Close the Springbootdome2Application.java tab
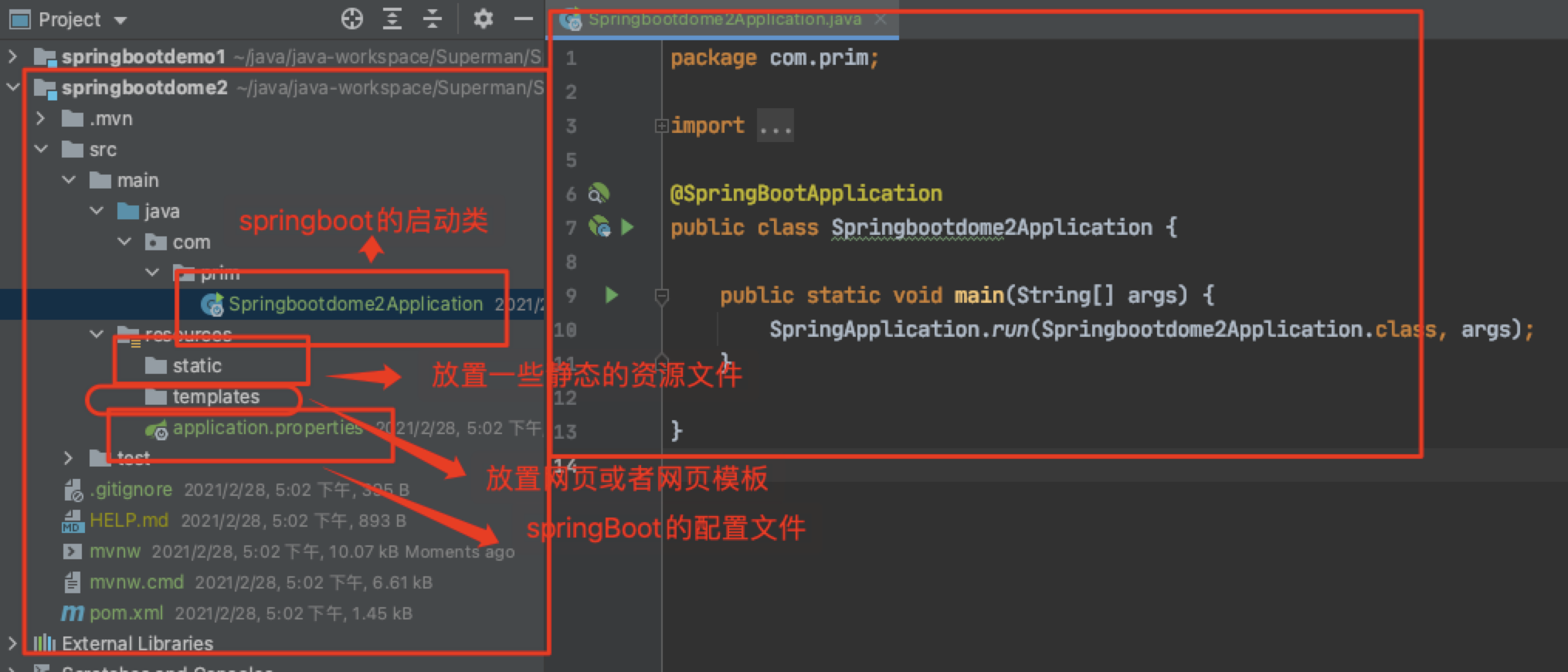 881,19
